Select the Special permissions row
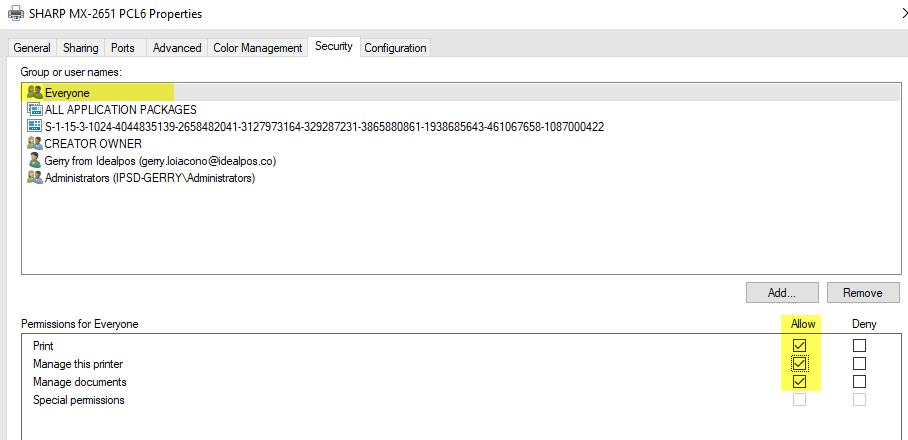Image resolution: width=908 pixels, height=440 pixels. point(79,400)
